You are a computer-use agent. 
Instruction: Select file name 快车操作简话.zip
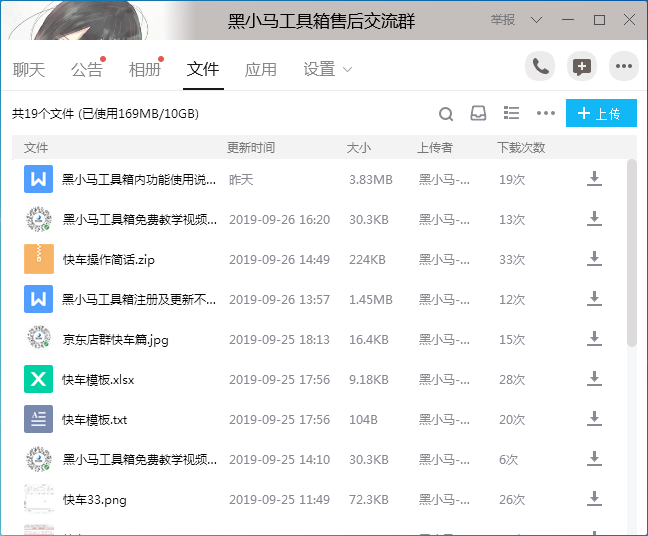(x=109, y=260)
